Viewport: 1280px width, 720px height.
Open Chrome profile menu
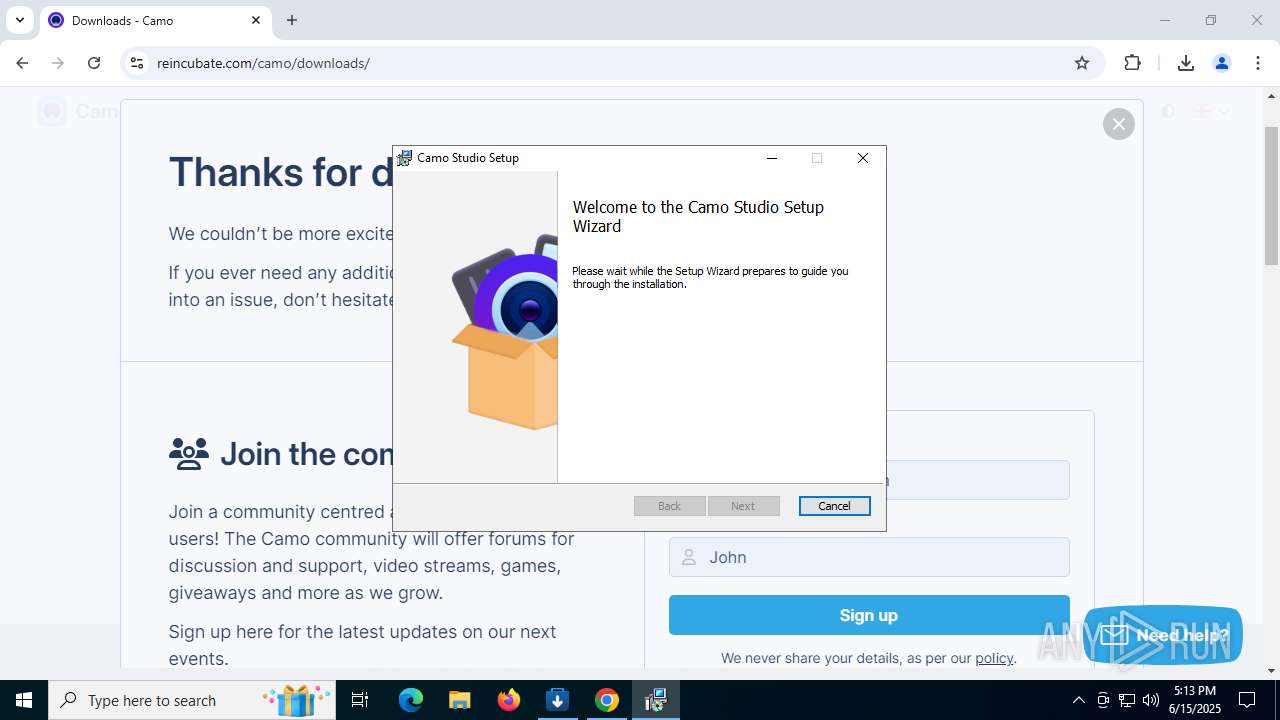click(1221, 63)
